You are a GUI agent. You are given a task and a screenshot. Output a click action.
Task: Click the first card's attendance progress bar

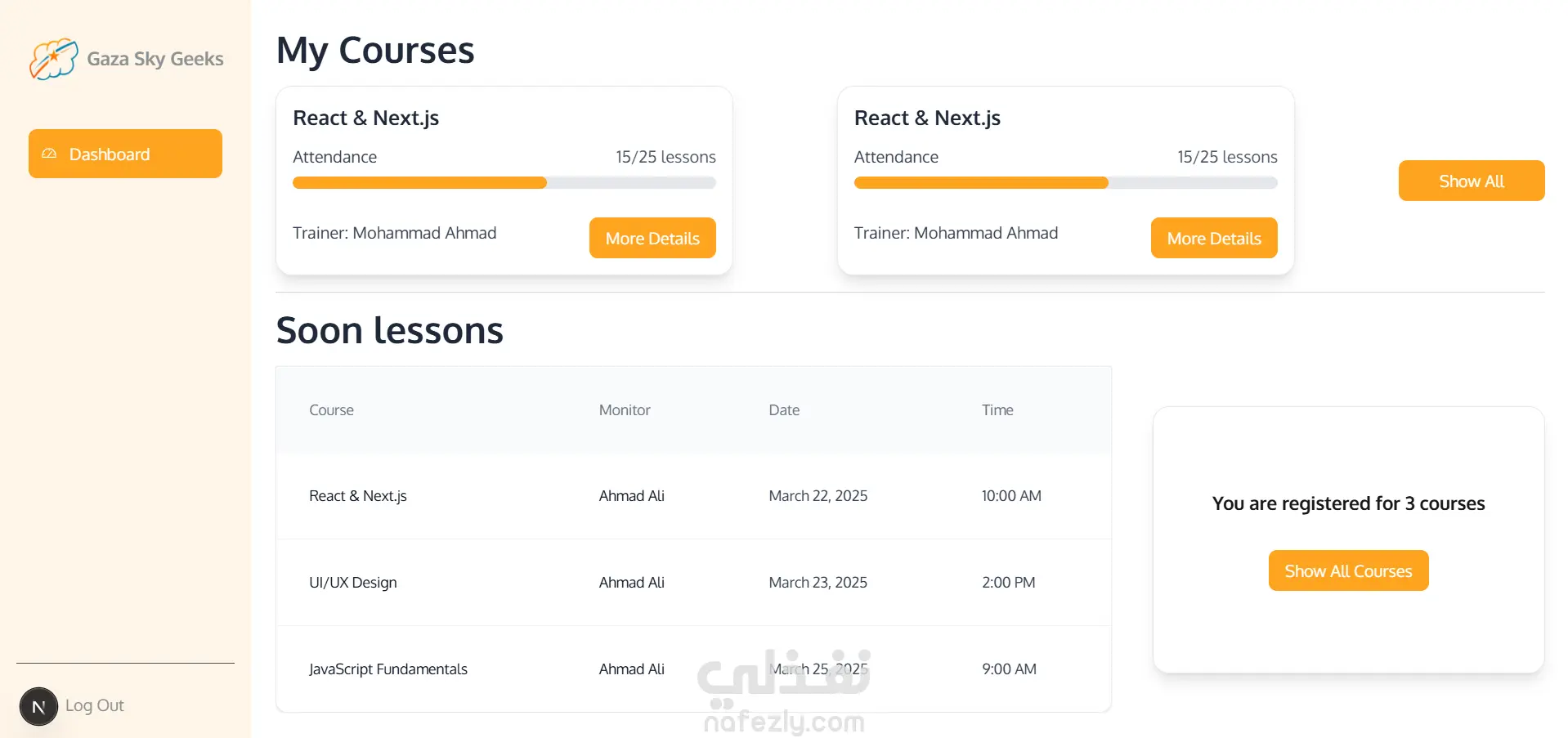(504, 183)
